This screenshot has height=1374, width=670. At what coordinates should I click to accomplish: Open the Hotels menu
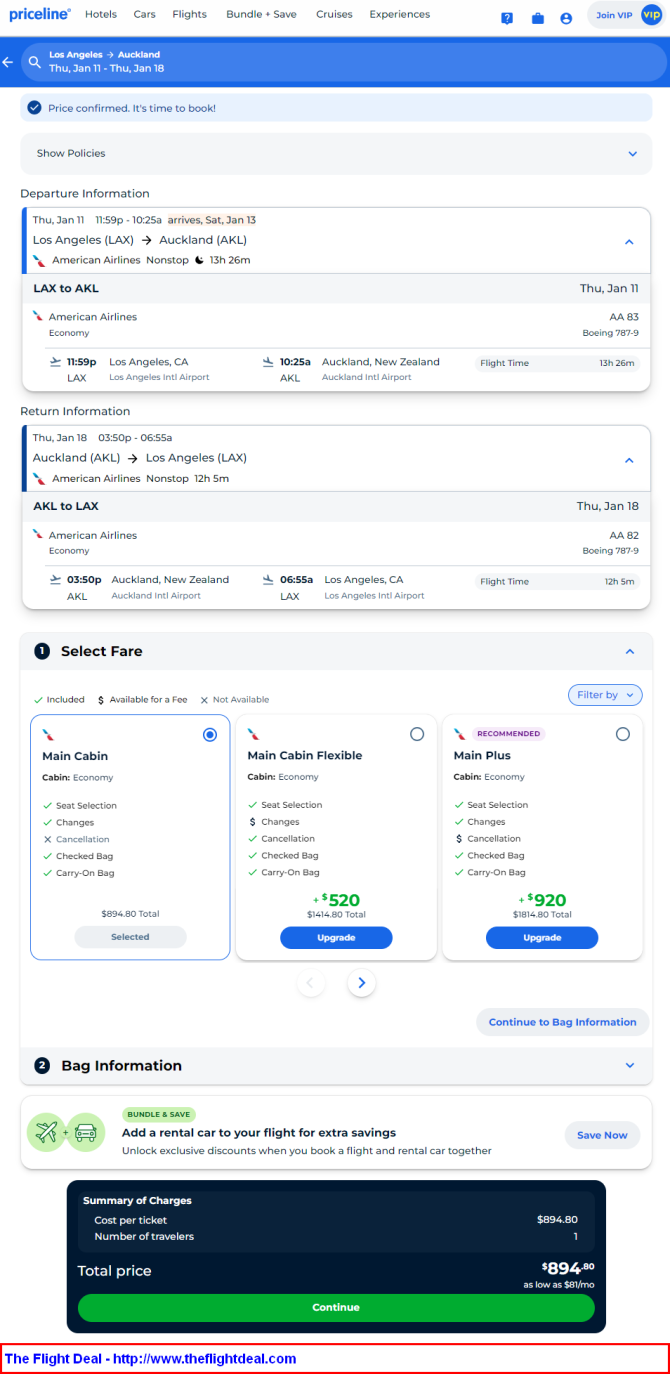pyautogui.click(x=101, y=15)
